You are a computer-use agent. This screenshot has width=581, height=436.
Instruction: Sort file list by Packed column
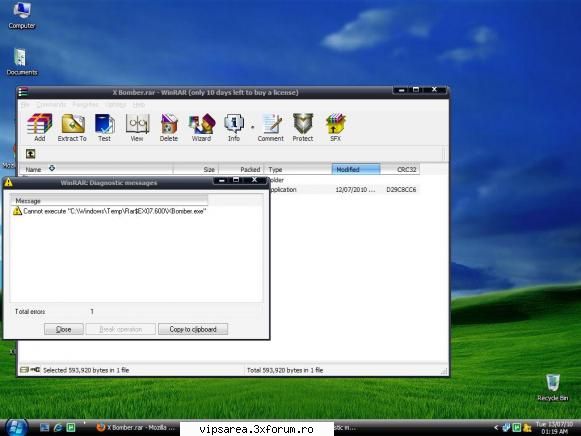tap(241, 169)
